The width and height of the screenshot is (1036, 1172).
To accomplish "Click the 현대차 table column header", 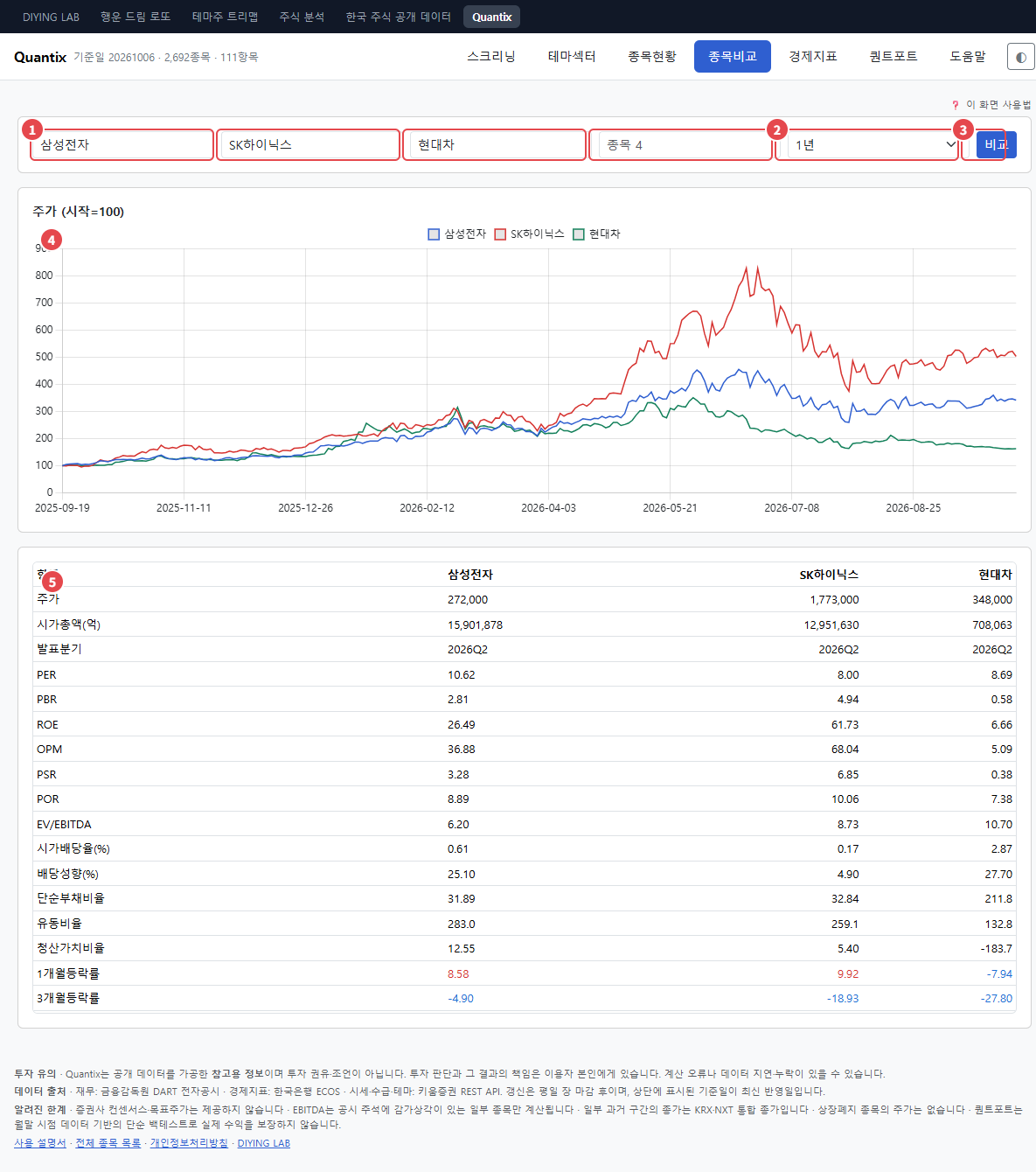I will (x=995, y=575).
